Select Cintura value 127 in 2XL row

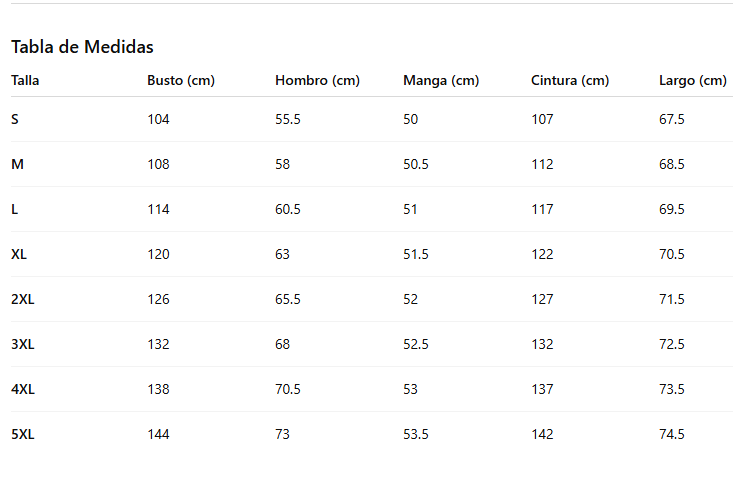pos(542,299)
